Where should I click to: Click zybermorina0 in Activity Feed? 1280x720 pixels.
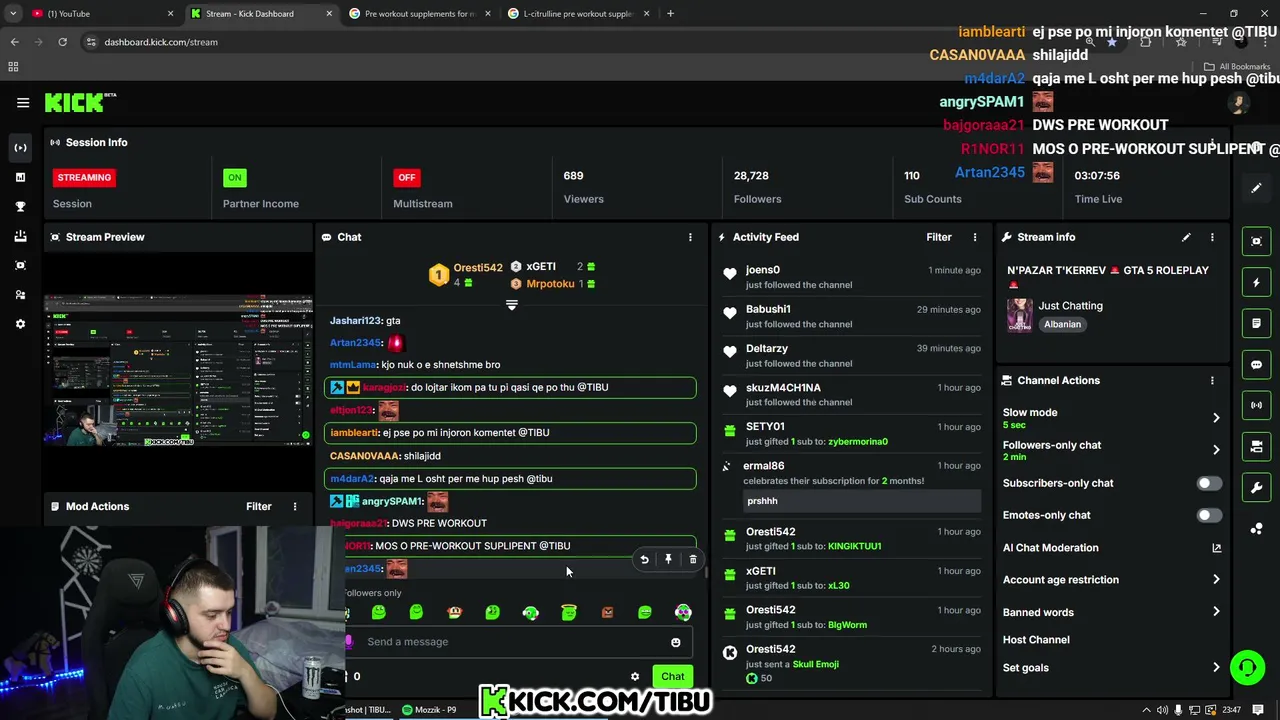tap(858, 442)
